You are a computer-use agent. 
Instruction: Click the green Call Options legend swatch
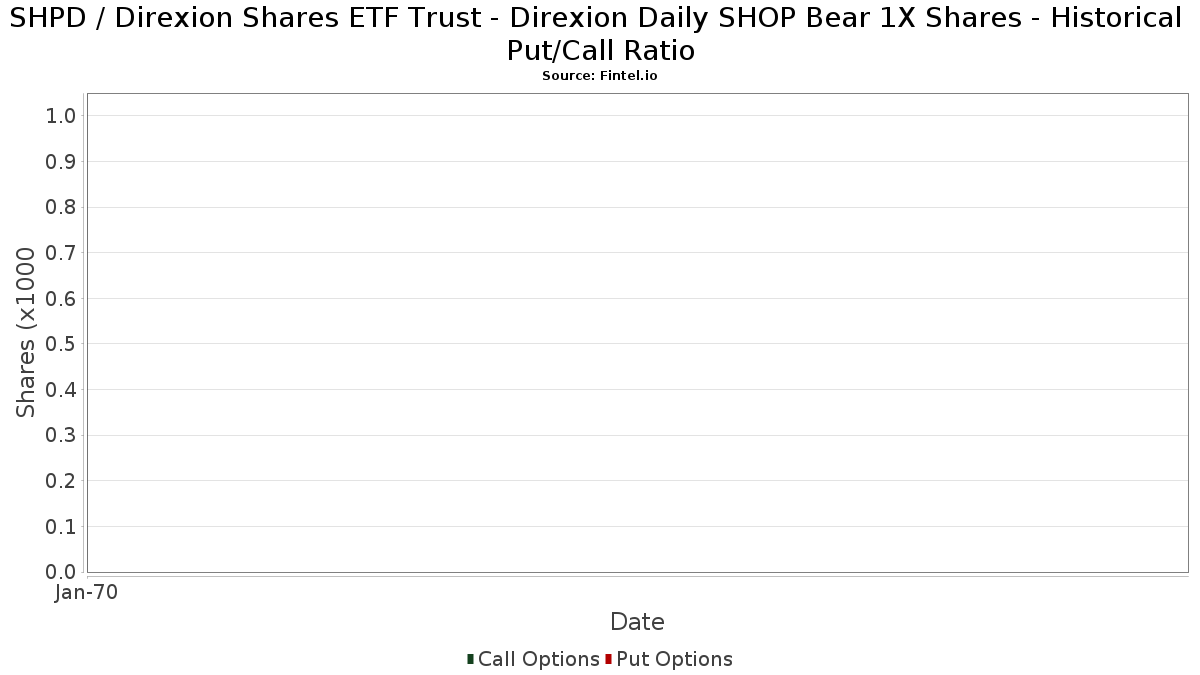coord(470,659)
